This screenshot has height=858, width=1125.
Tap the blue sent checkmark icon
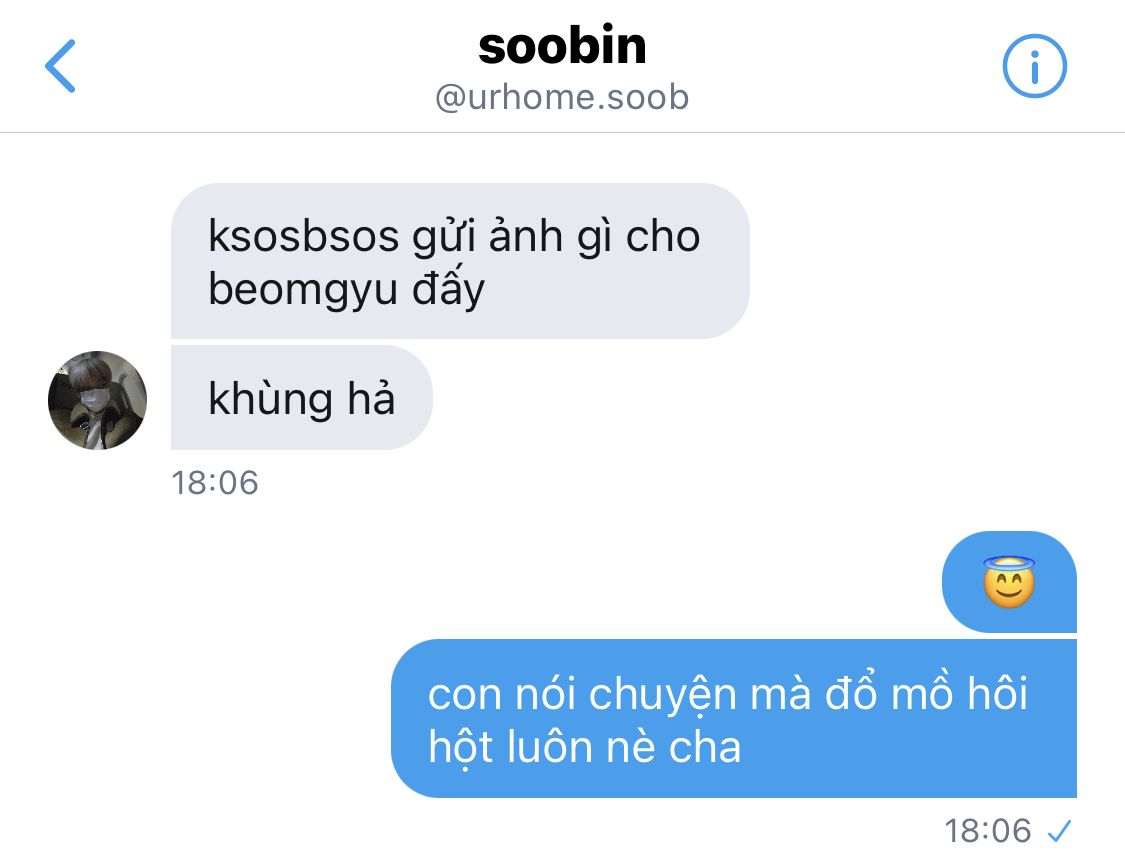pos(1059,831)
